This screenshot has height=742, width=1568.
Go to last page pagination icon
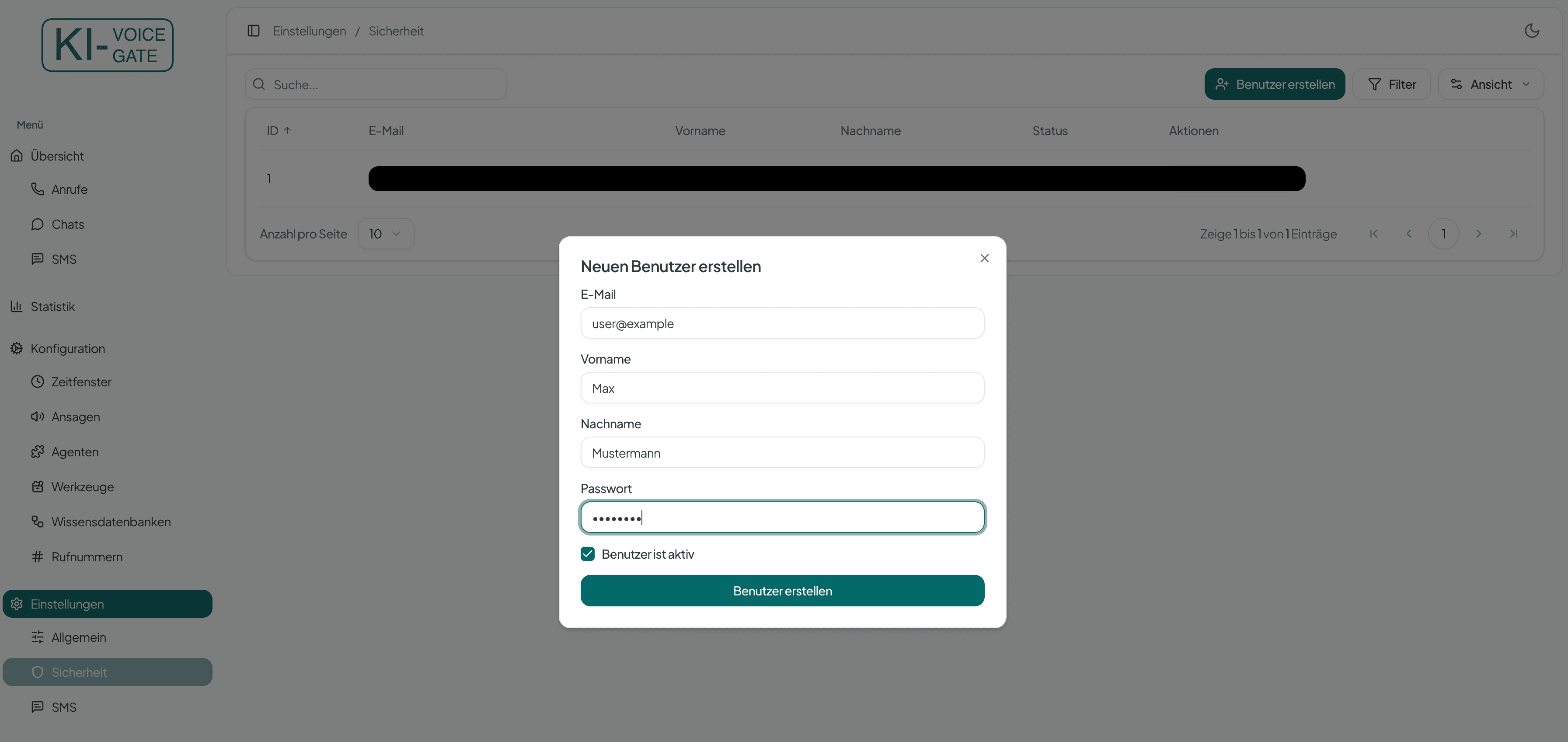click(x=1513, y=234)
